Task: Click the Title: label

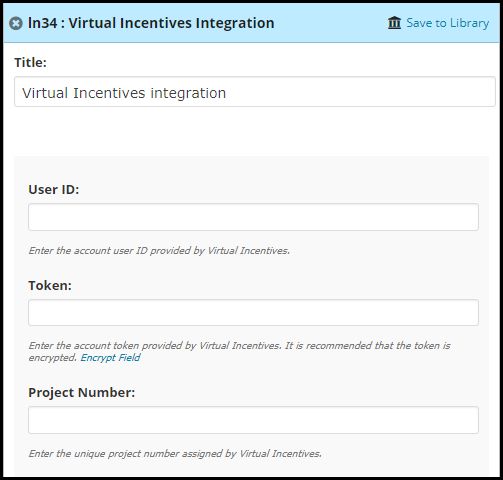Action: [x=30, y=63]
